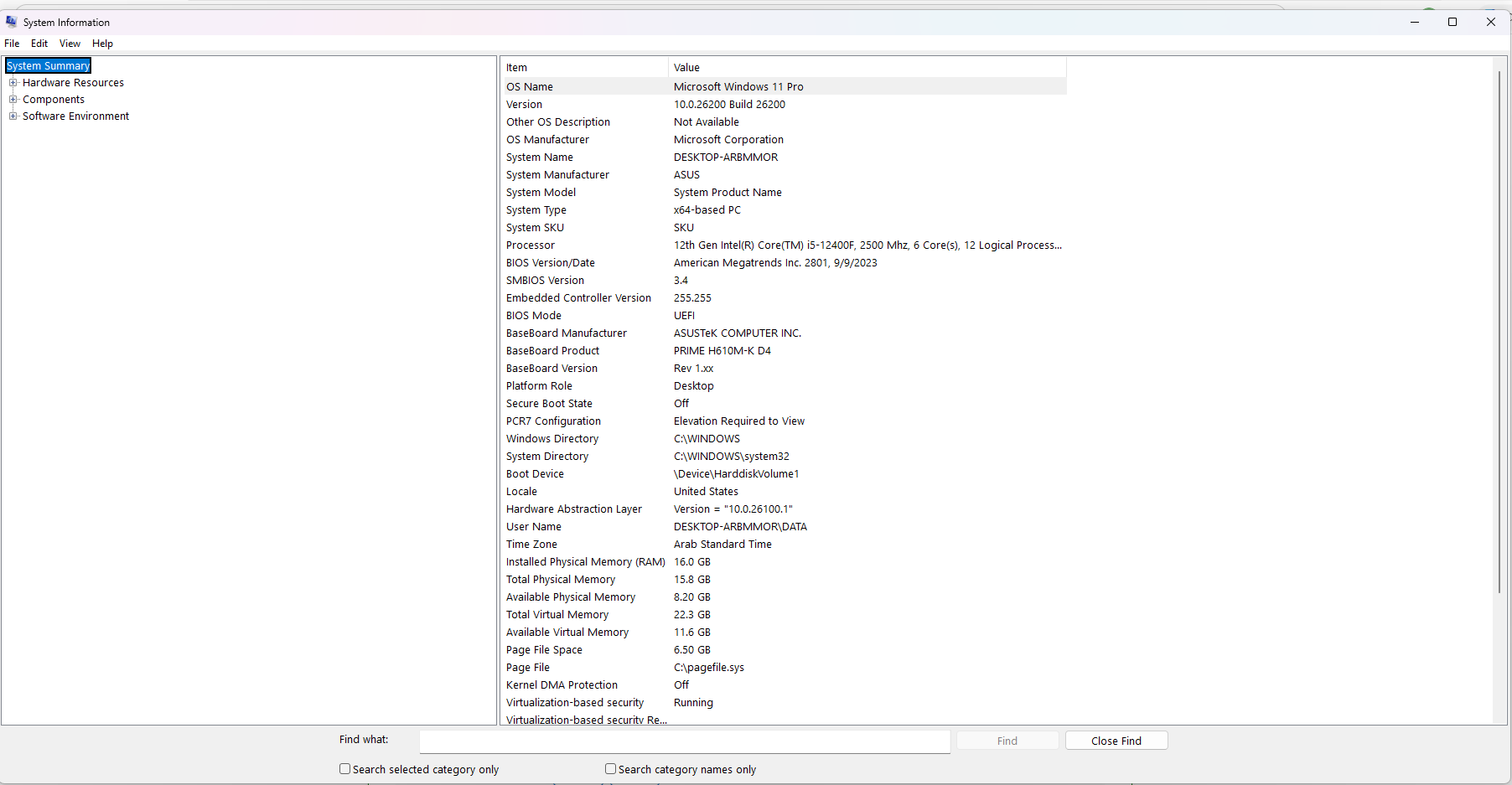
Task: Select 'Microsoft Windows 11 Pro' value
Action: (738, 87)
